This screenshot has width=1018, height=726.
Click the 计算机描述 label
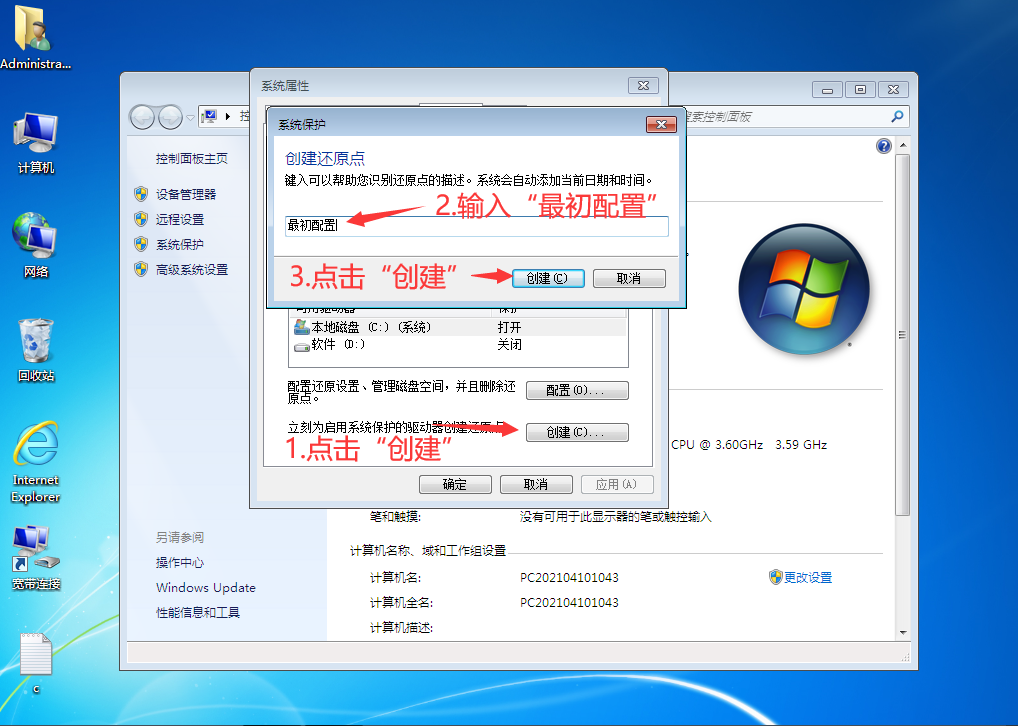401,628
